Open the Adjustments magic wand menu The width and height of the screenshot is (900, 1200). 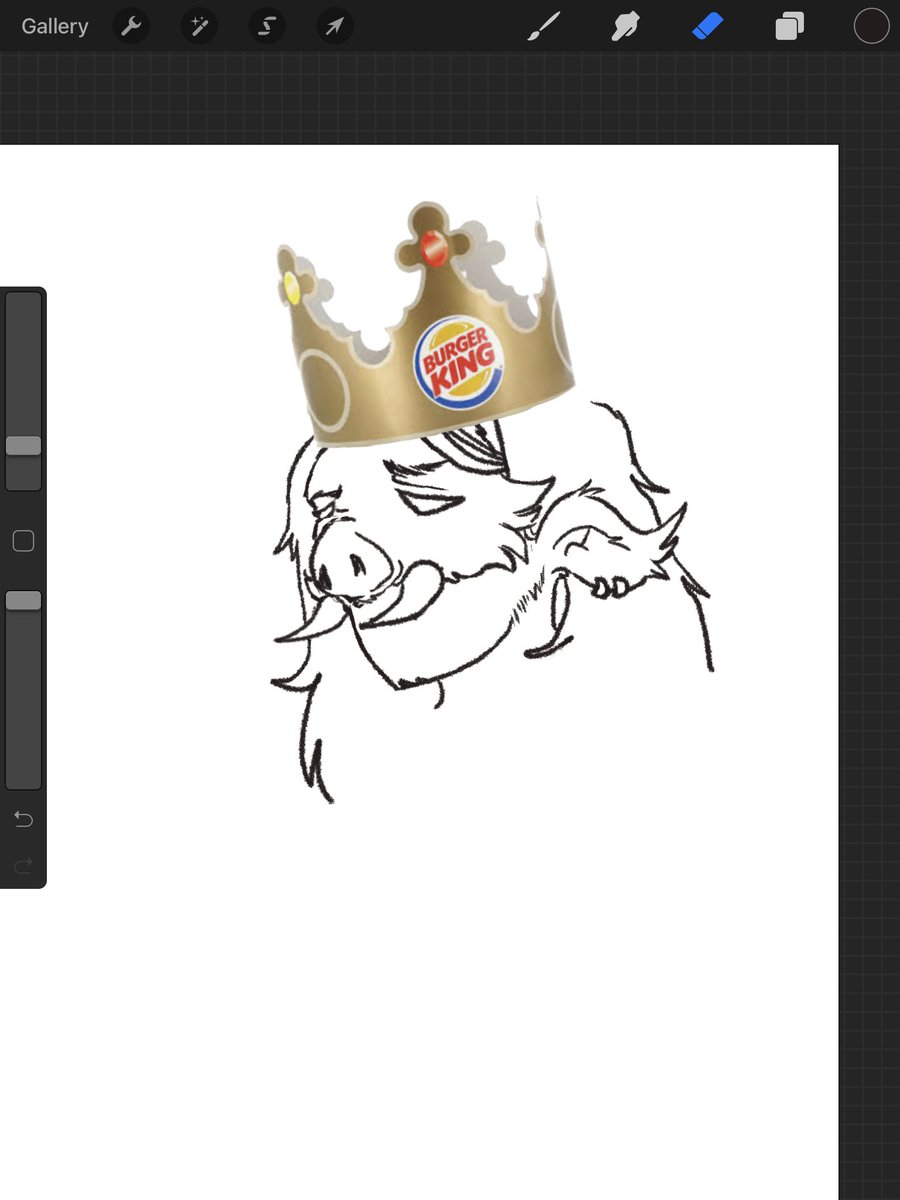[199, 26]
